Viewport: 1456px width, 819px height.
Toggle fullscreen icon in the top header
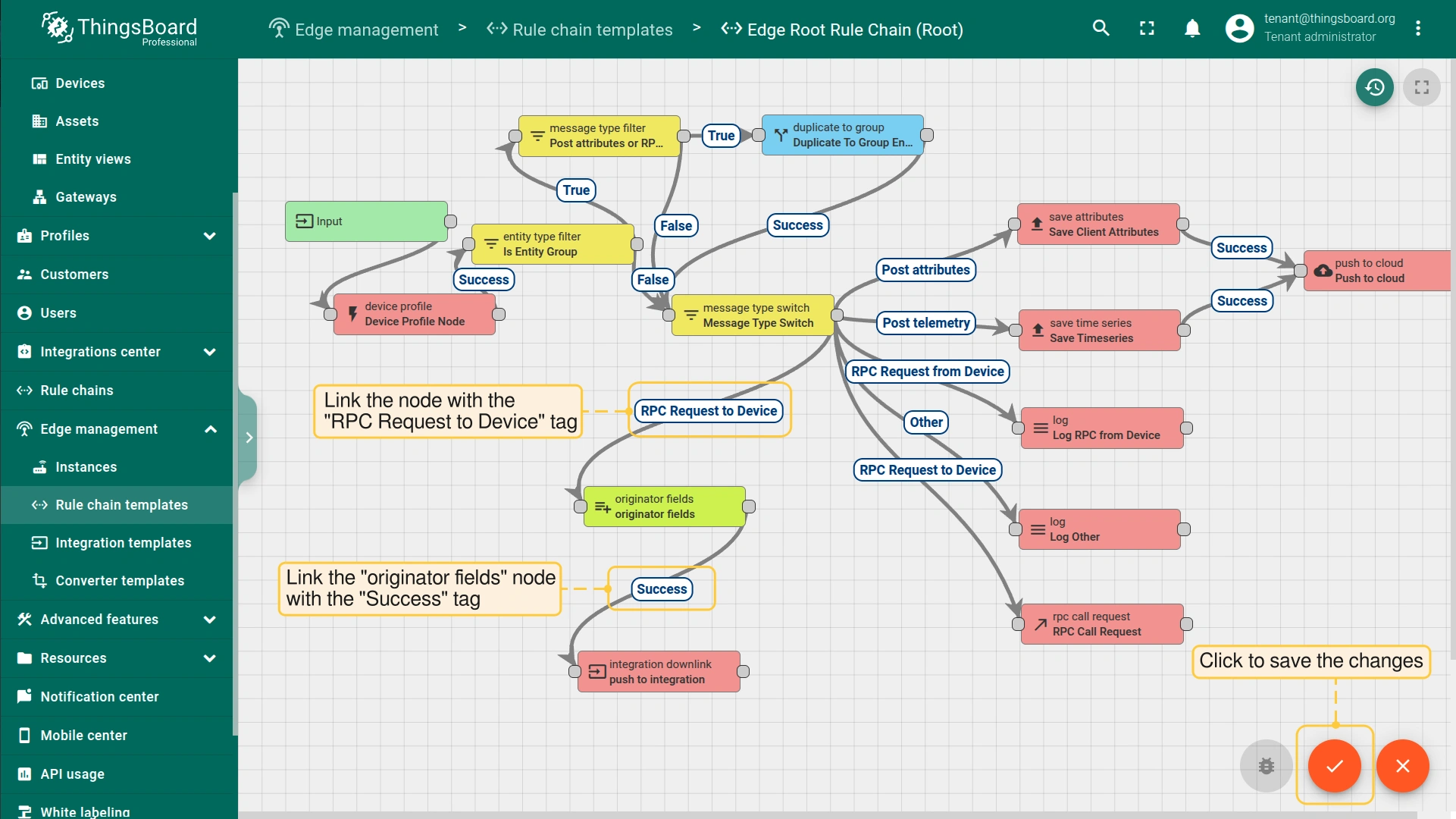(1147, 29)
